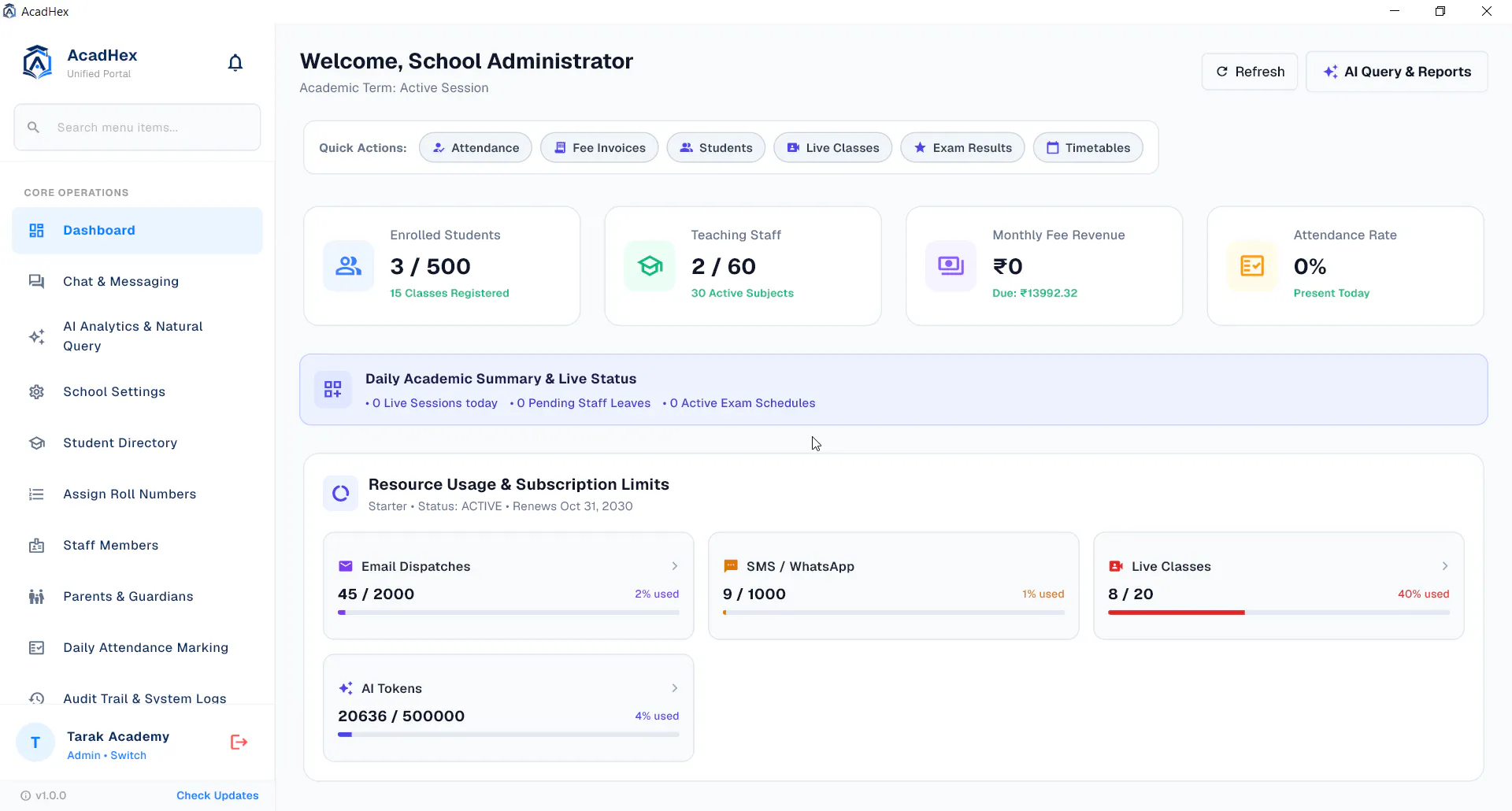This screenshot has height=811, width=1512.
Task: Click the Monthly Fee Revenue money icon
Action: (x=951, y=266)
